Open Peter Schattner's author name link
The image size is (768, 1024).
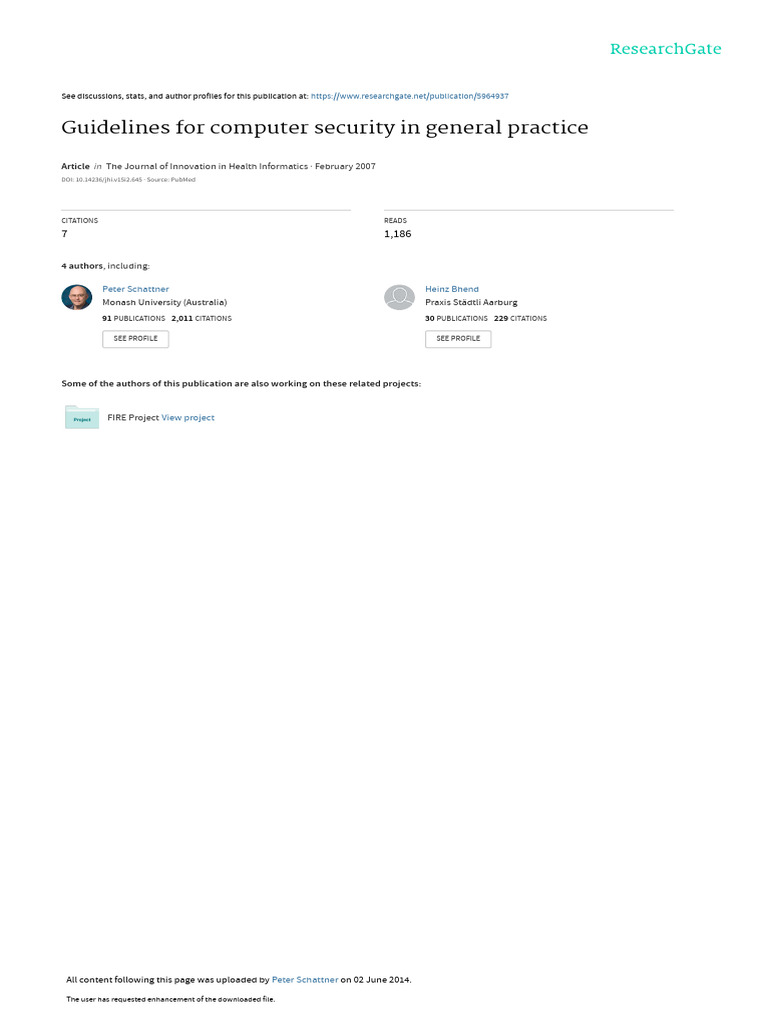pyautogui.click(x=136, y=289)
